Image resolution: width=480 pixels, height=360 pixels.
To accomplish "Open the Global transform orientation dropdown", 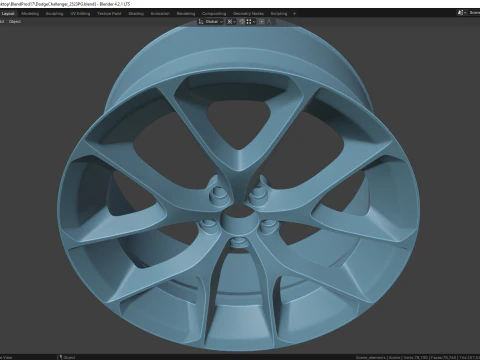I will (211, 22).
